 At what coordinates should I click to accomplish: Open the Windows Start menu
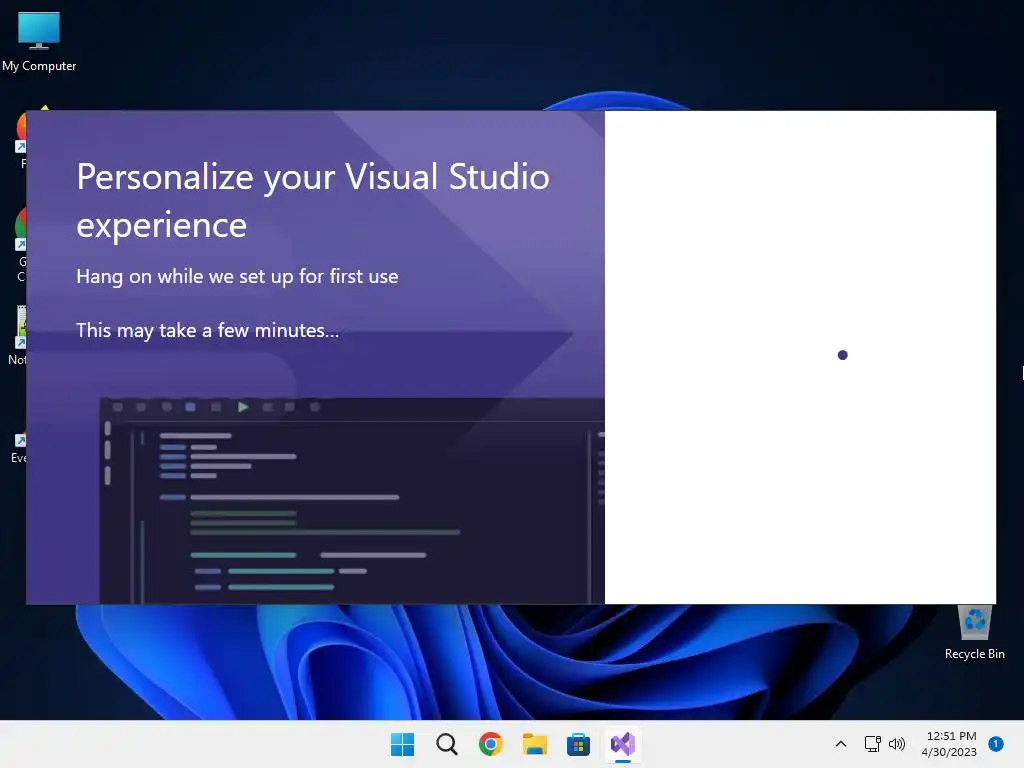(x=402, y=744)
